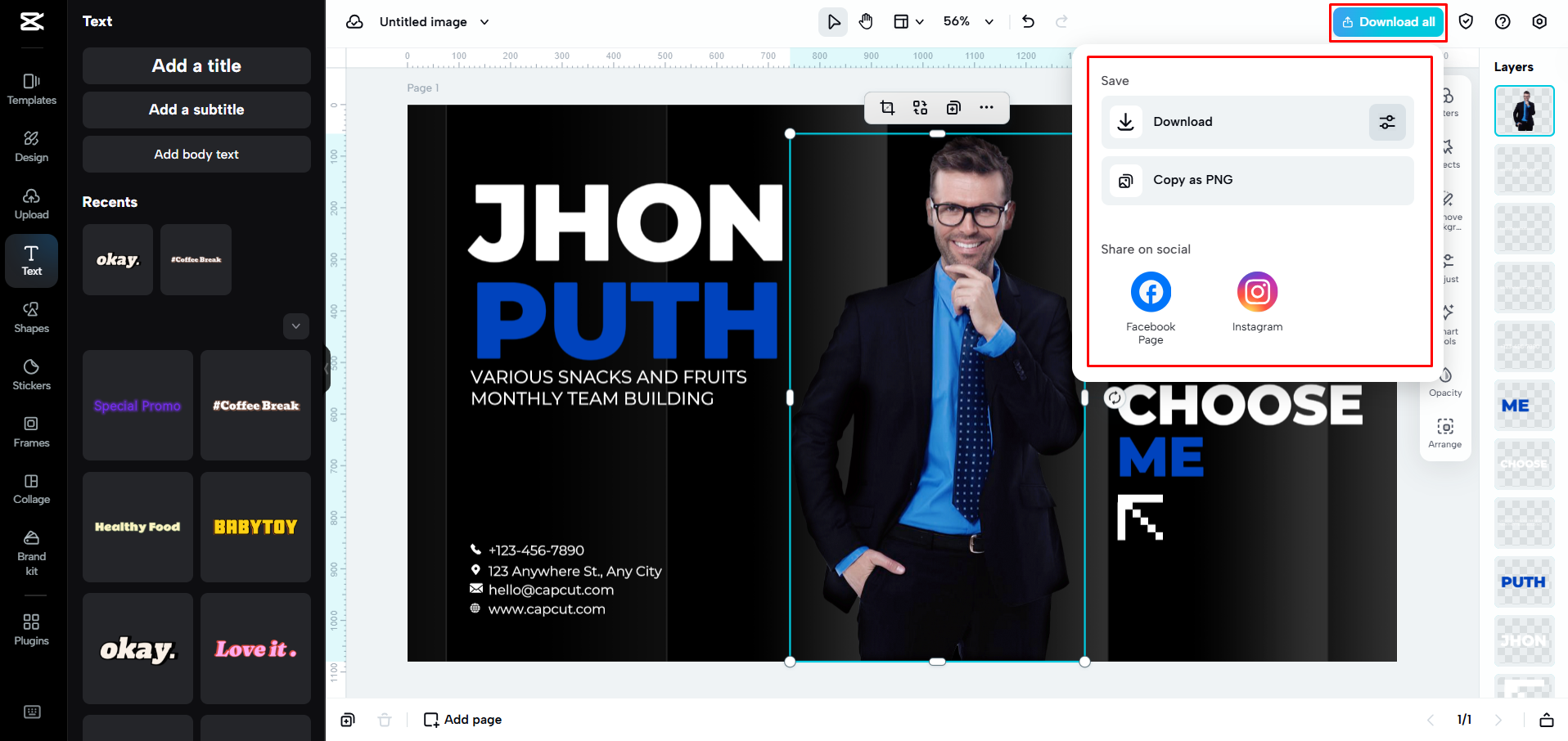Share to Instagram
The image size is (1568, 741).
(x=1257, y=292)
